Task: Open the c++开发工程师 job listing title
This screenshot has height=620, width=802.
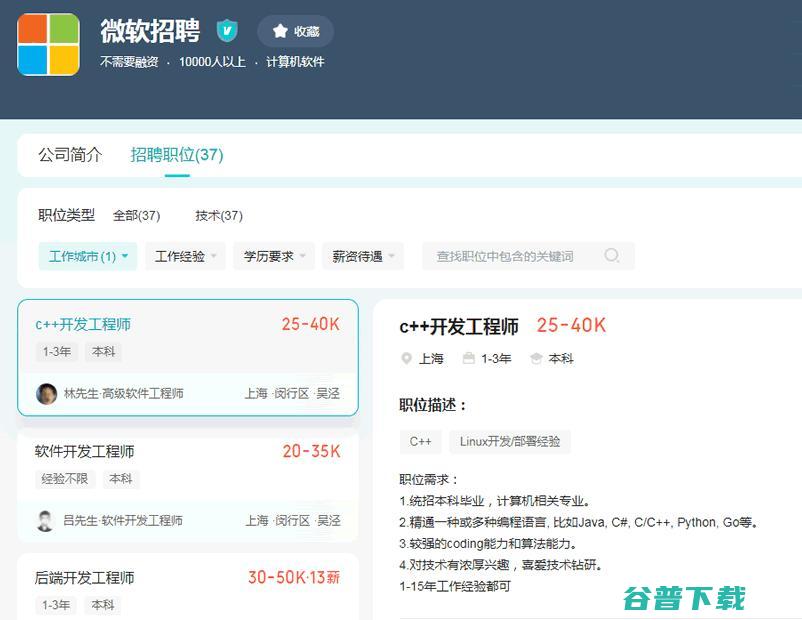Action: (83, 324)
